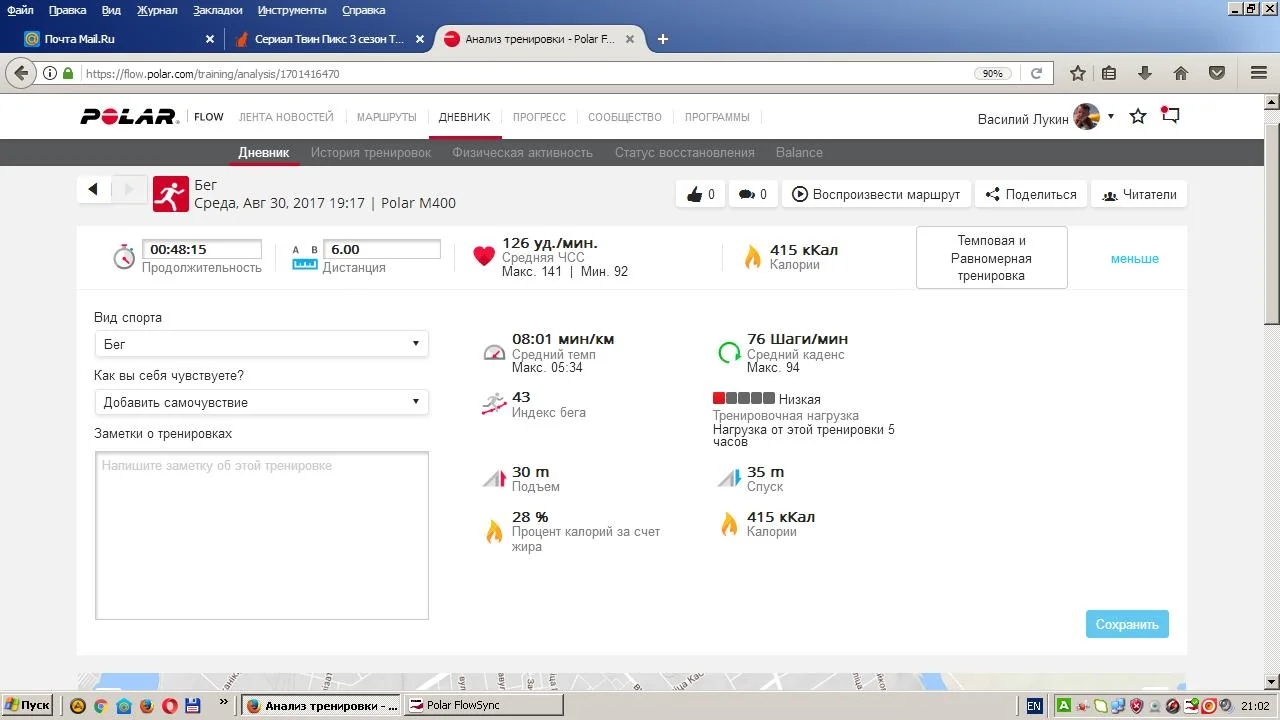Click the Темповая и Равномерная тренировка box

(991, 258)
